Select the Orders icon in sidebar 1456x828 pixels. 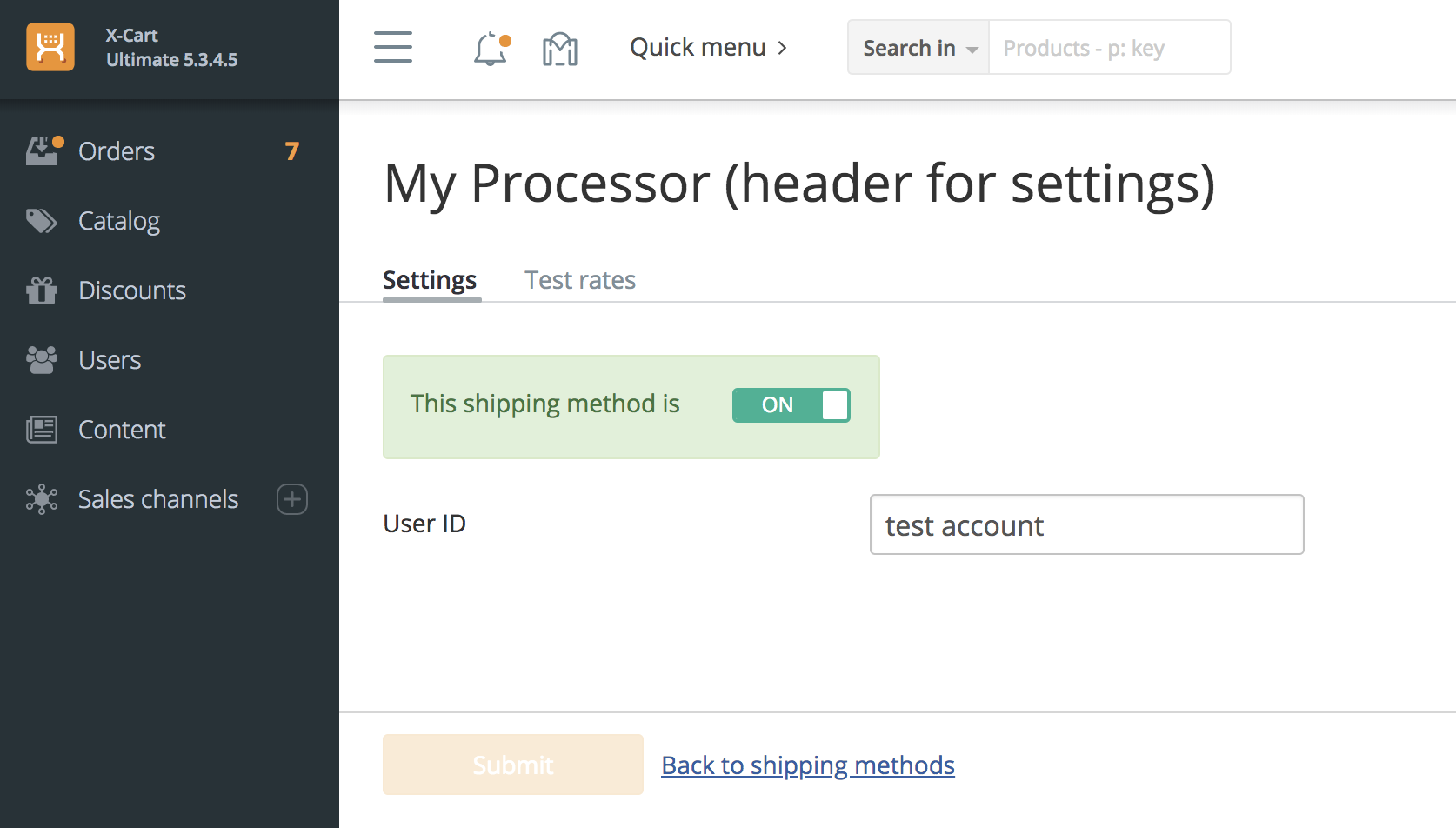[41, 150]
